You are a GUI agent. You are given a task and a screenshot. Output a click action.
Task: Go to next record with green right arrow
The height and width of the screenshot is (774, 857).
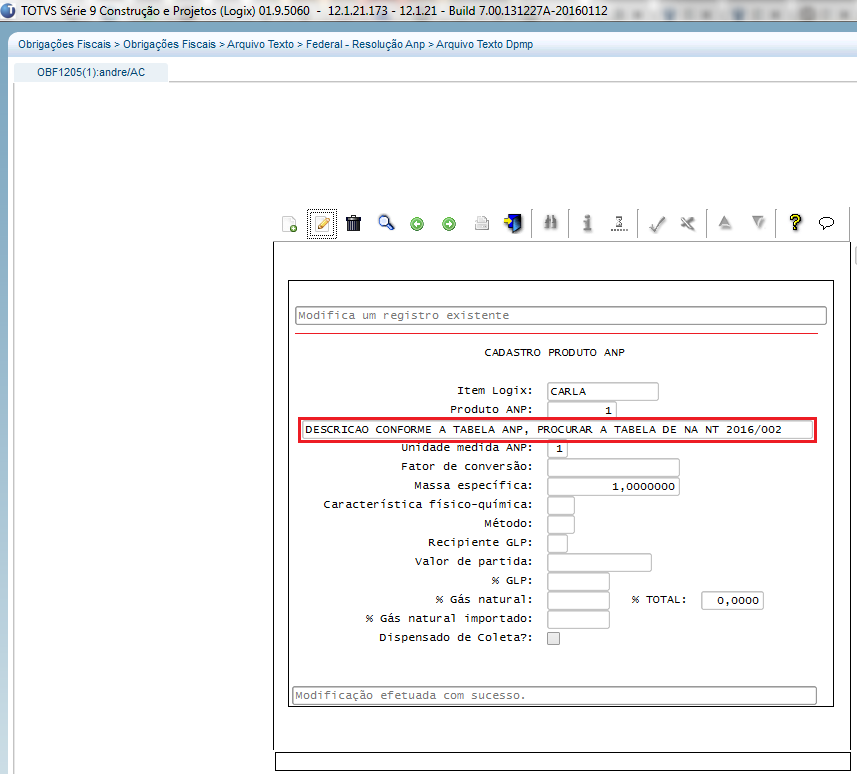click(449, 224)
